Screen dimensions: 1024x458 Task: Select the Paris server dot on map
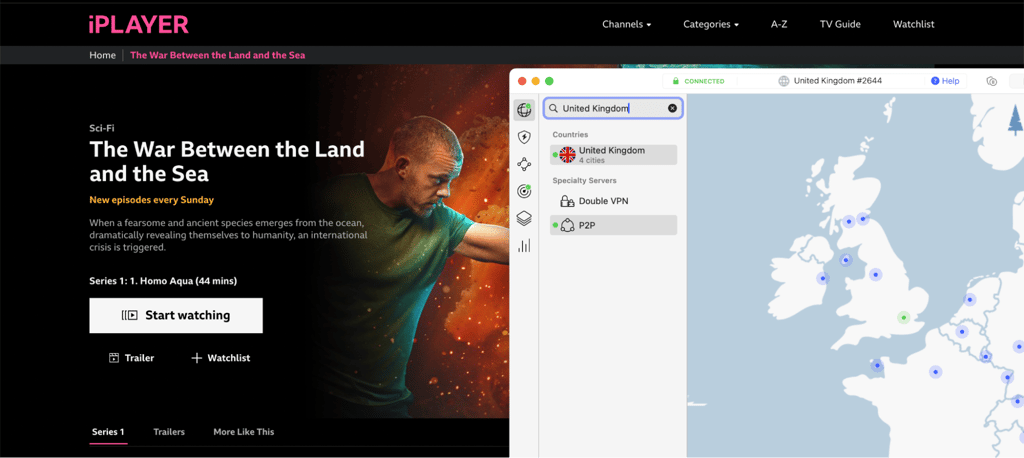(935, 372)
